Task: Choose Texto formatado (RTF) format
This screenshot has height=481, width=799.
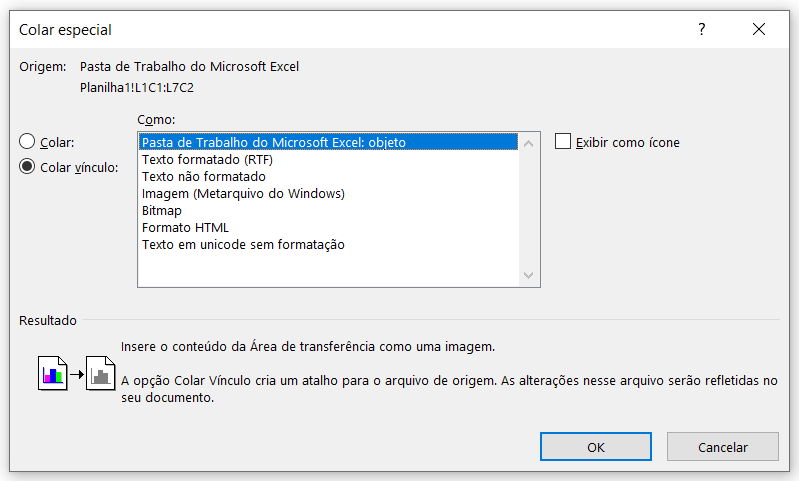Action: pos(328,159)
